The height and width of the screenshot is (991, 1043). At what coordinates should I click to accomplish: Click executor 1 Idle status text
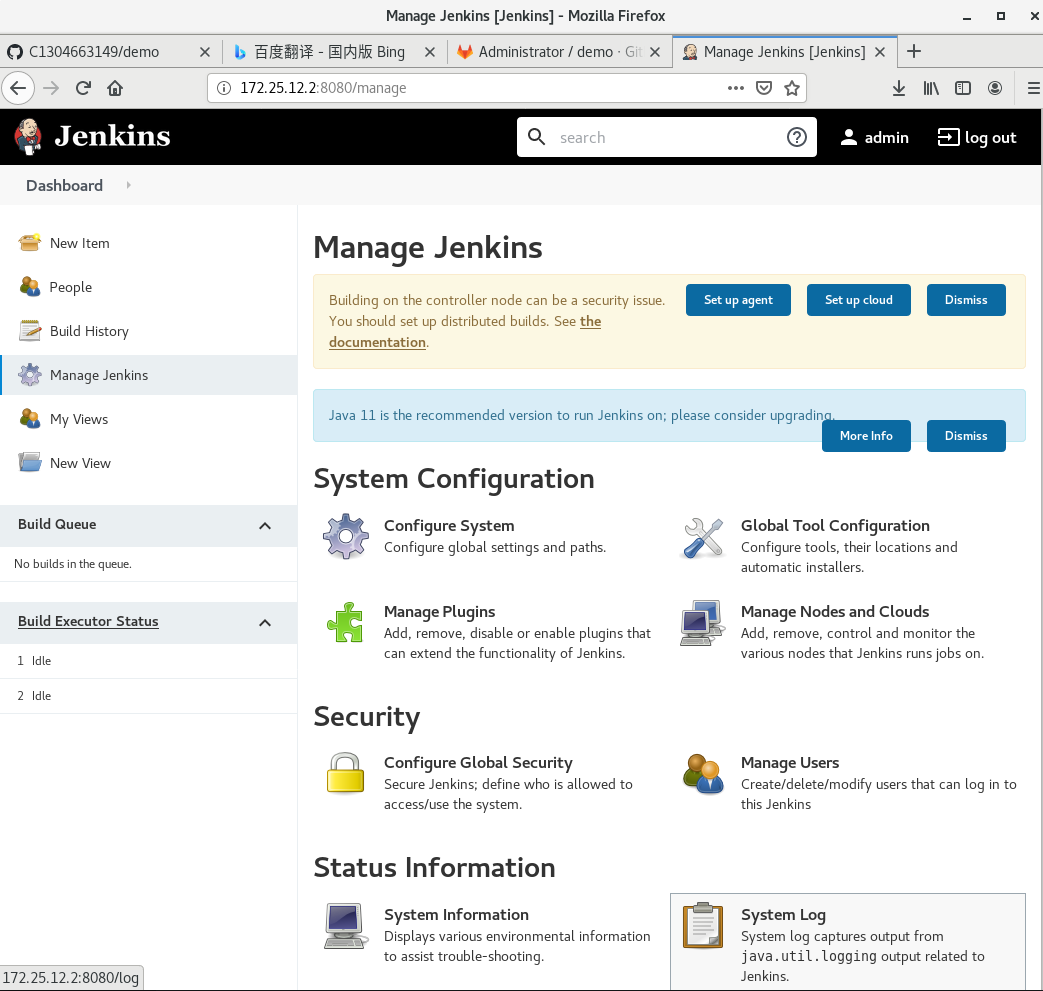(41, 660)
